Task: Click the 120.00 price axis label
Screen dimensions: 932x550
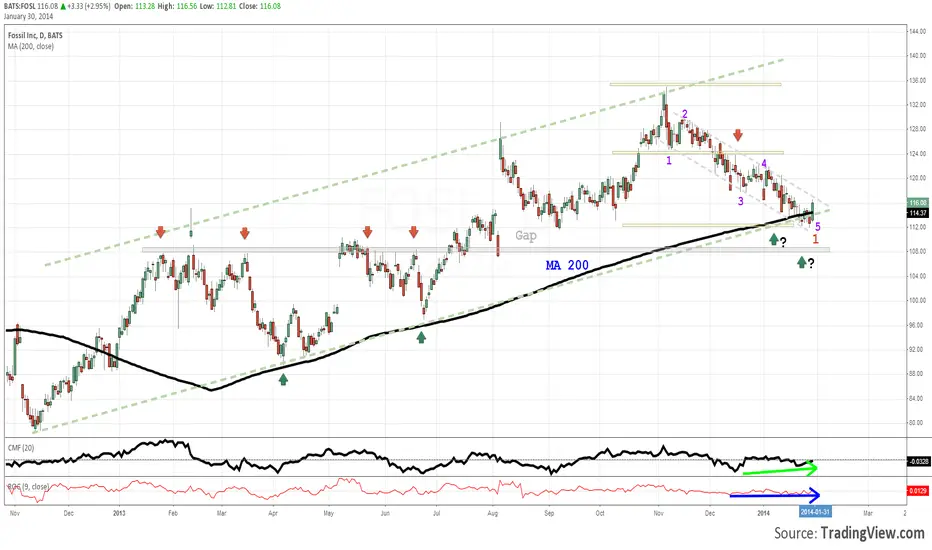Action: [x=917, y=178]
